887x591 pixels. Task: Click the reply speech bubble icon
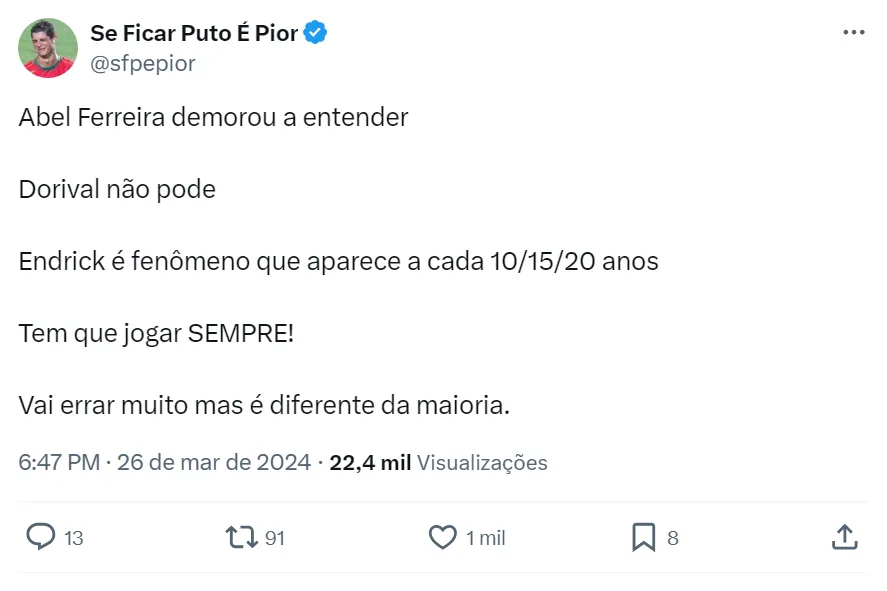point(40,538)
